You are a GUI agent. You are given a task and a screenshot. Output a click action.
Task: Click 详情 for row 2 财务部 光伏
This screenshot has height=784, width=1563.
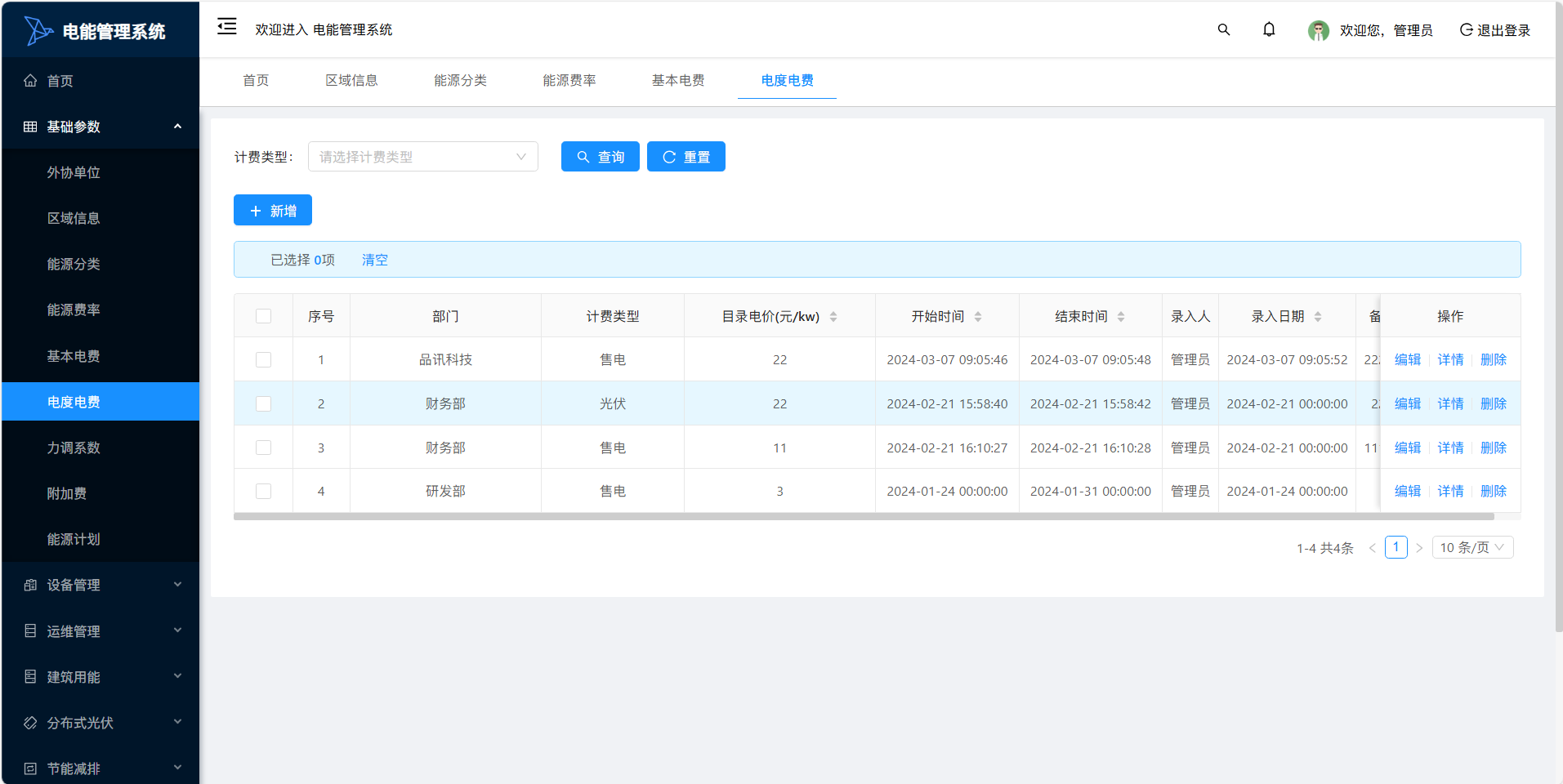tap(1451, 403)
